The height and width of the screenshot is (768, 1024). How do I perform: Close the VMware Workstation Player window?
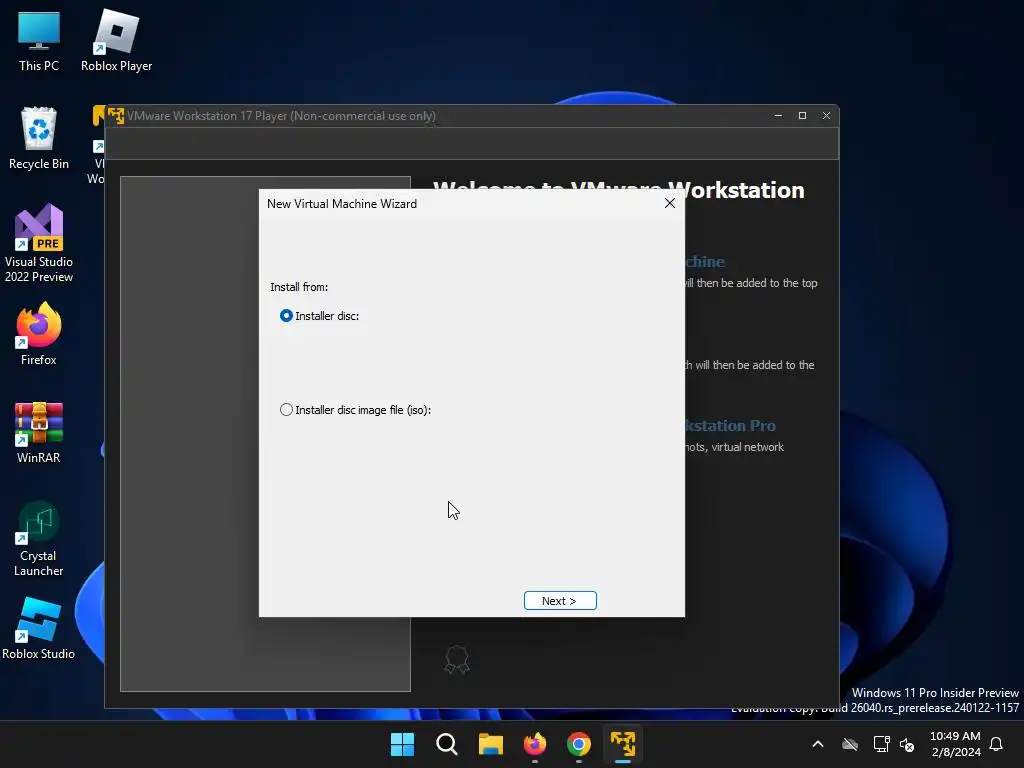click(x=826, y=116)
